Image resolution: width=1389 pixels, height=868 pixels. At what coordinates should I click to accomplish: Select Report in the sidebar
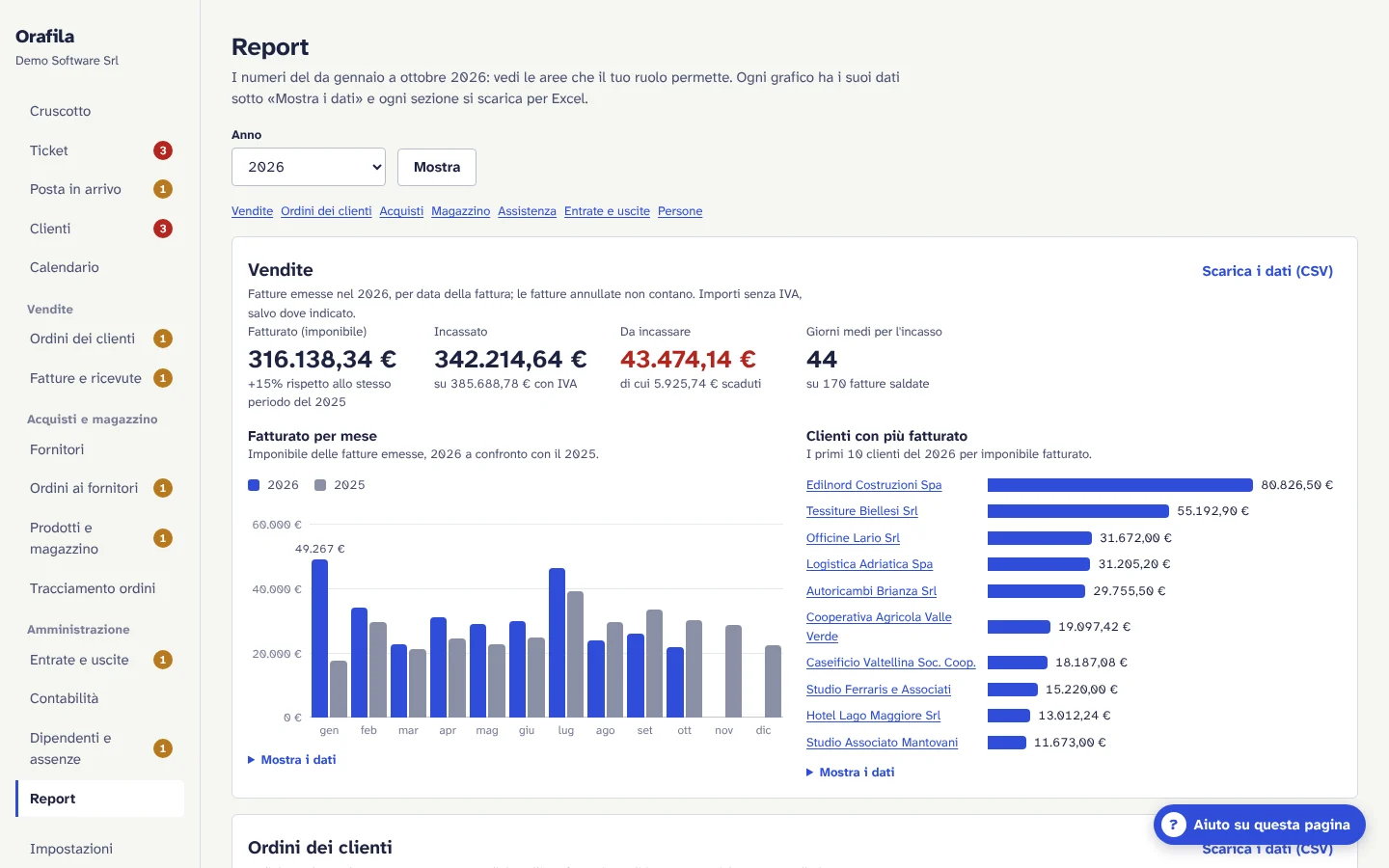pos(100,799)
